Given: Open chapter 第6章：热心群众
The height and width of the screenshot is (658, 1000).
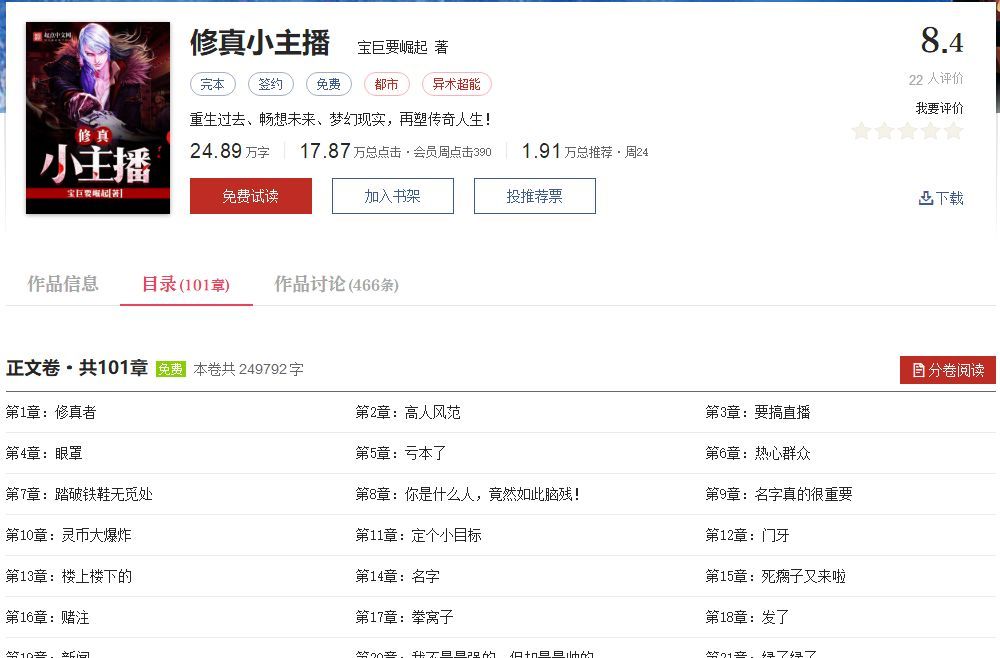Looking at the screenshot, I should click(758, 453).
